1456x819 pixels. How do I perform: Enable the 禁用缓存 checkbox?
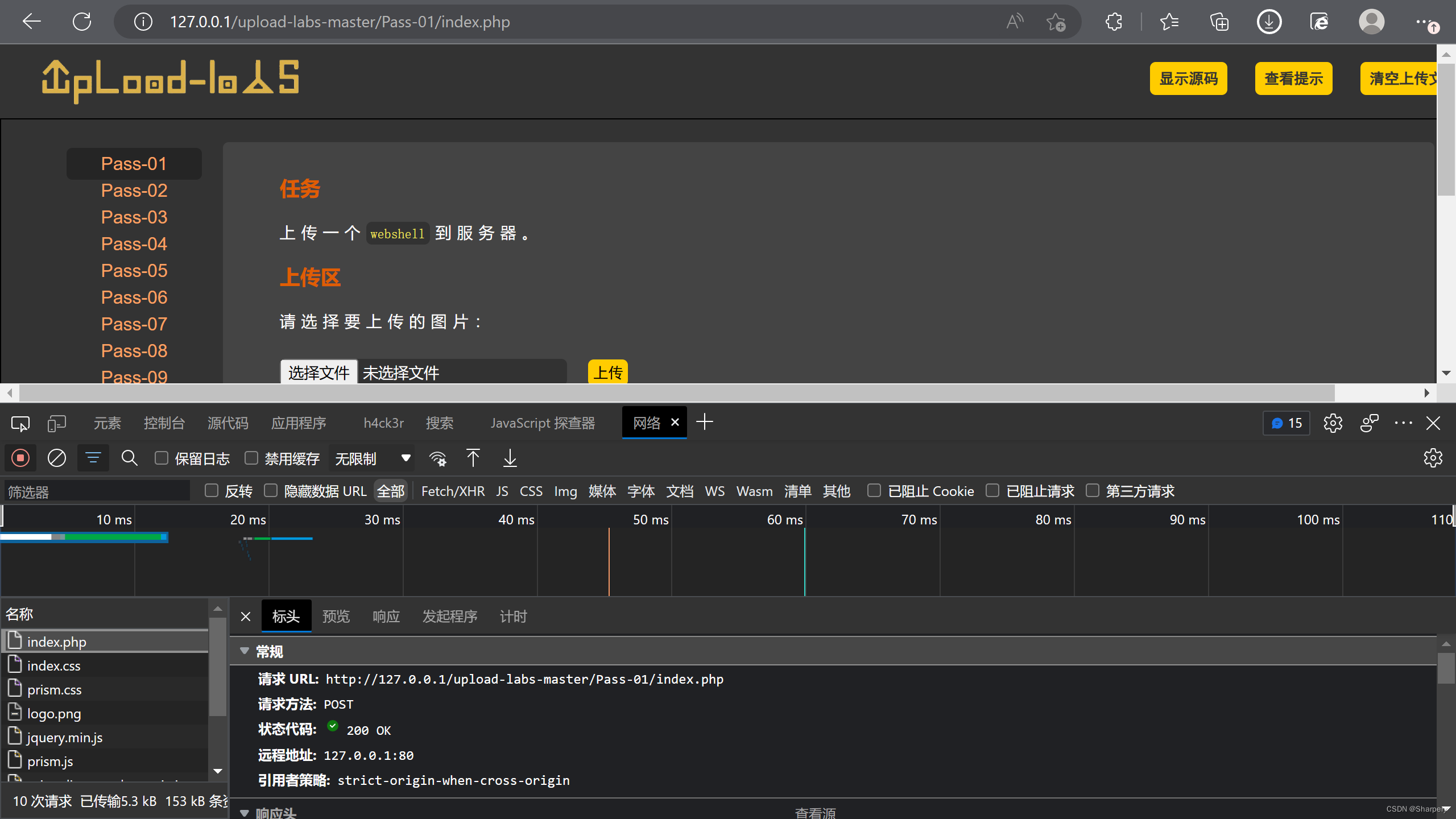click(251, 458)
